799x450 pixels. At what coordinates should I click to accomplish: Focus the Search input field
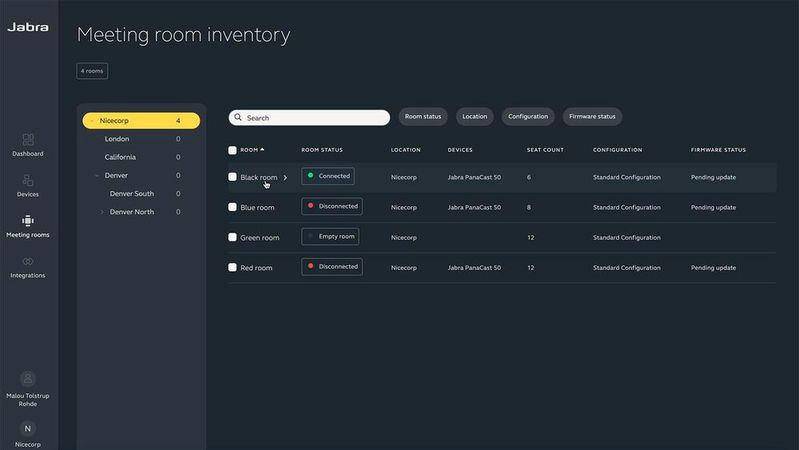coord(309,118)
